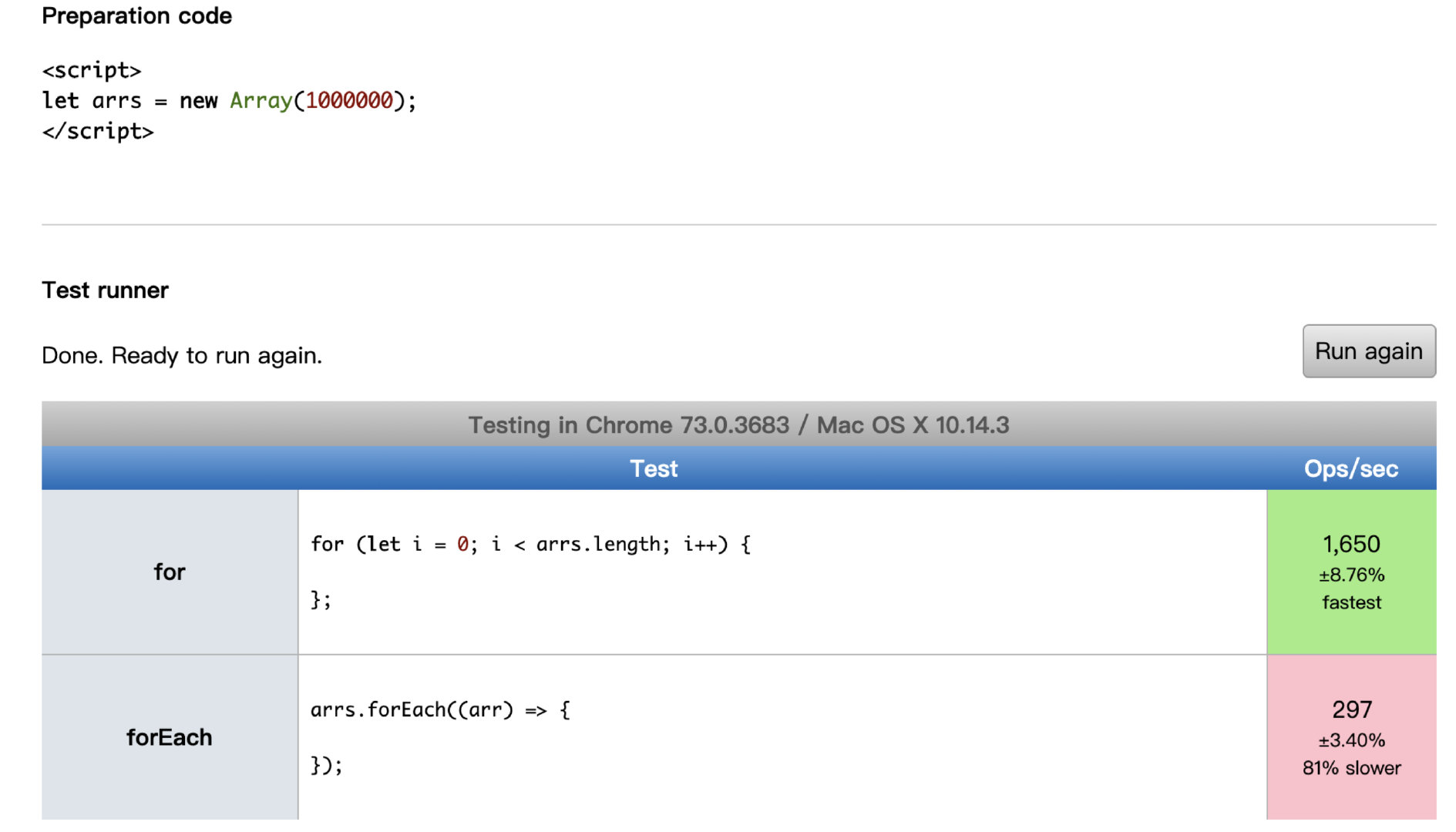
Task: Click the closing </script> tag line
Action: 98,132
